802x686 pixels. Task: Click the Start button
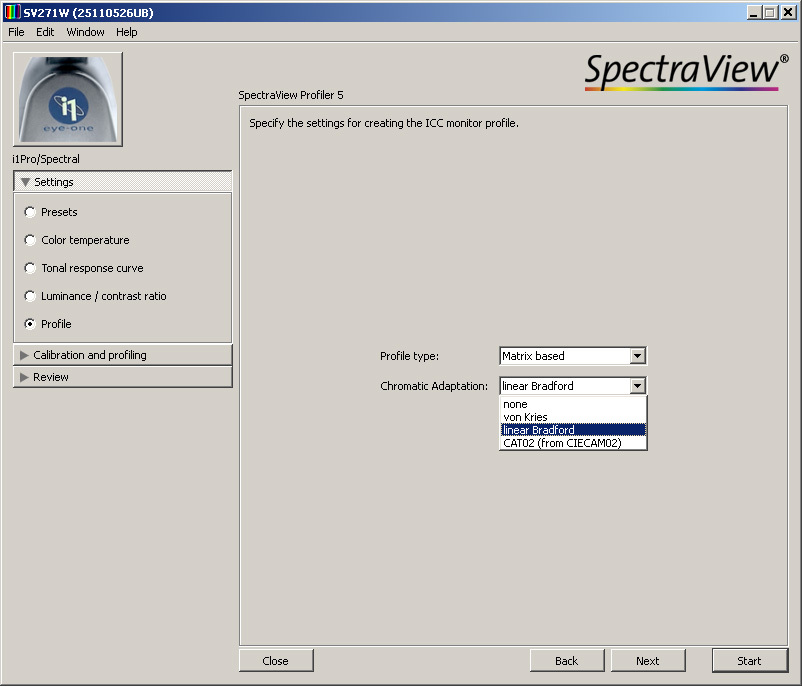click(750, 660)
